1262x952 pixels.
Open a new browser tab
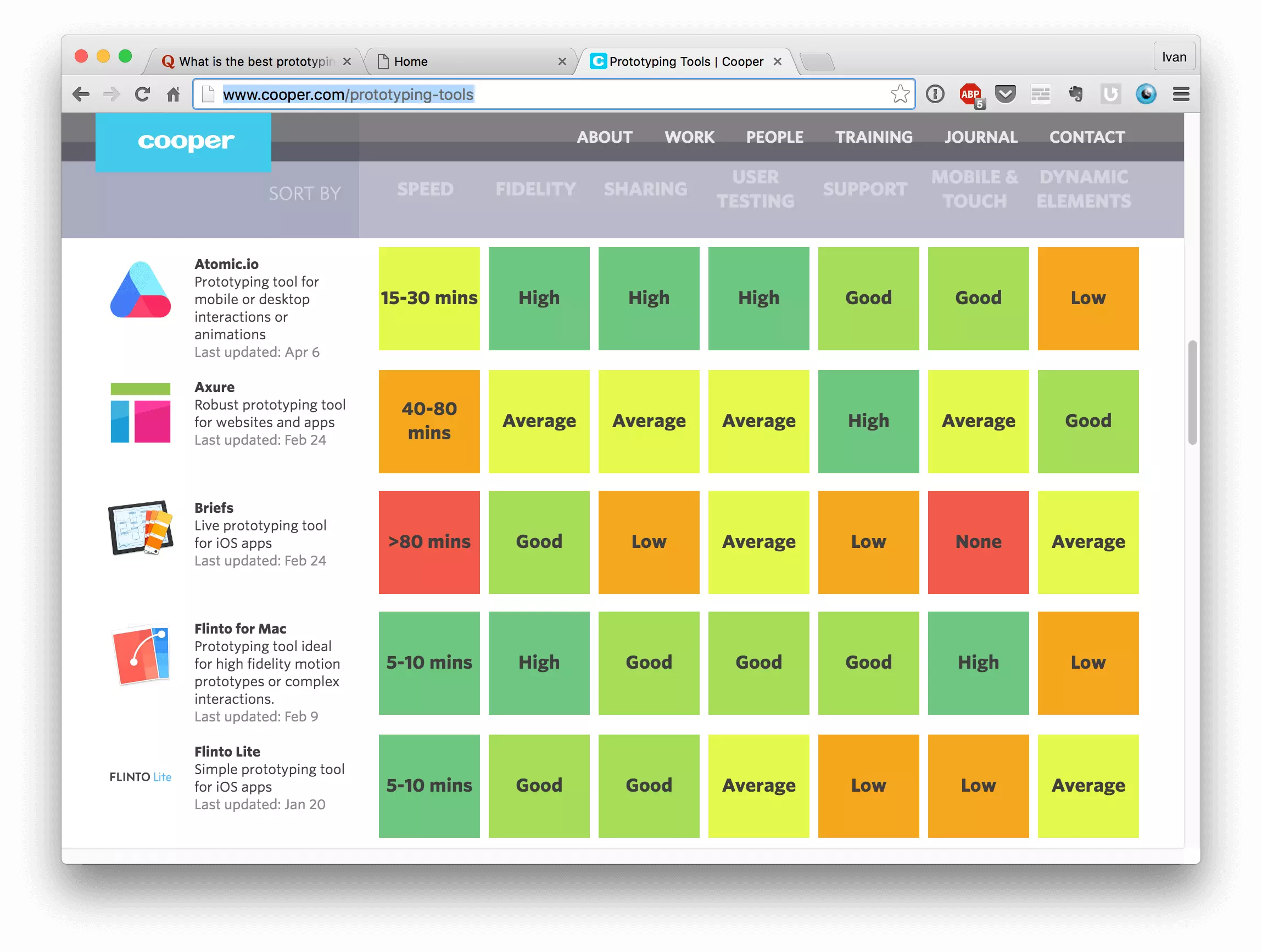[817, 61]
